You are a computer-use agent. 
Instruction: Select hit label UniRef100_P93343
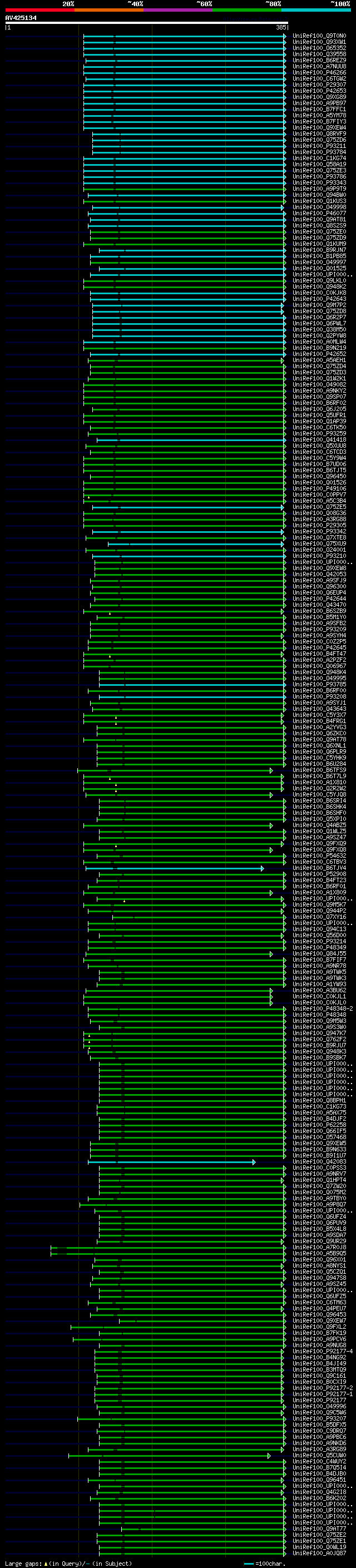(319, 182)
